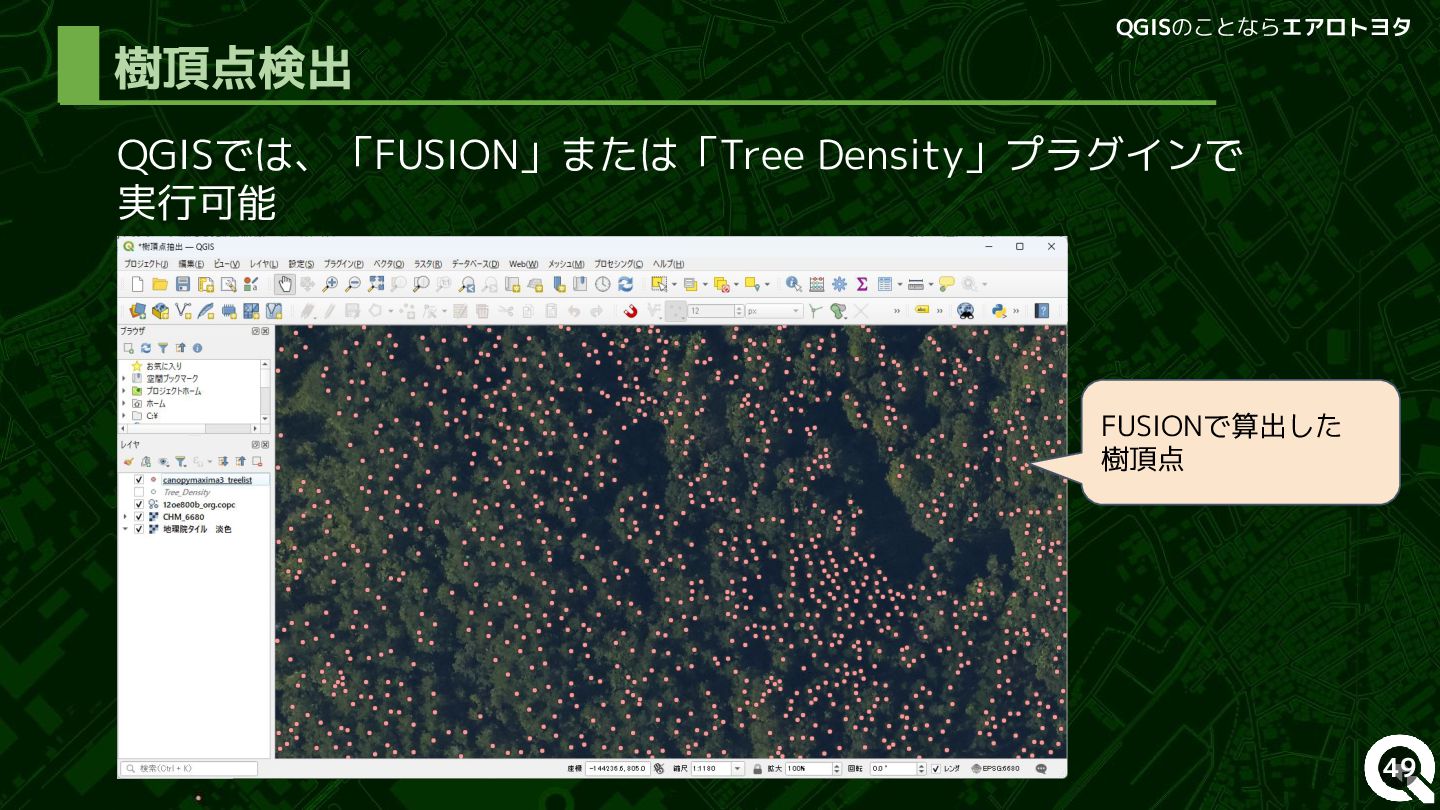Click the messages log icon in status bar
This screenshot has height=810, width=1440.
pyautogui.click(x=1041, y=768)
